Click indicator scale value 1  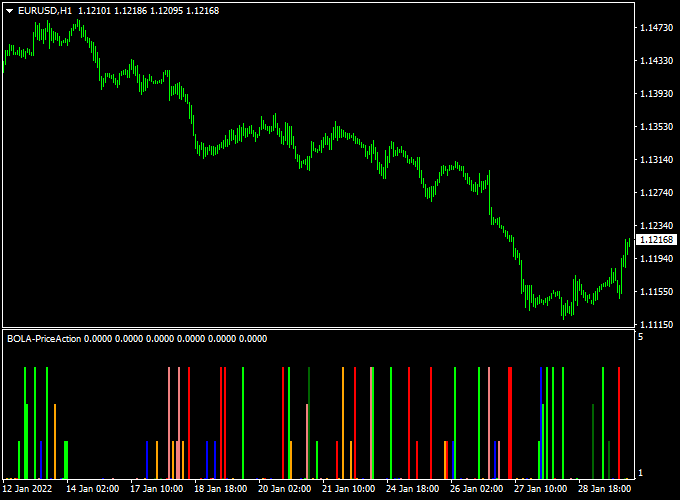coord(641,473)
